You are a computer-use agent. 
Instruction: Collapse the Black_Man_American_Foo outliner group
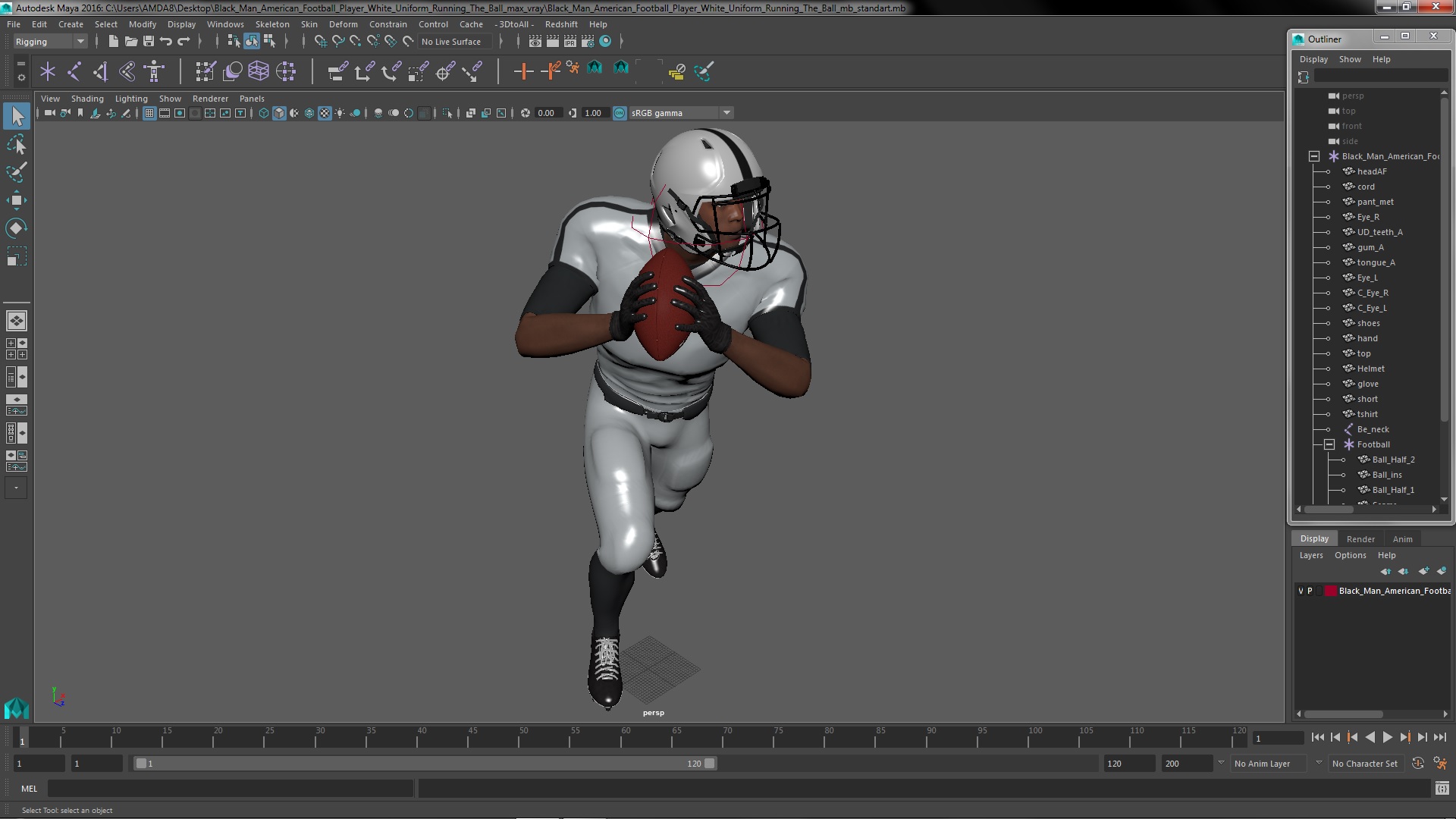(x=1314, y=156)
